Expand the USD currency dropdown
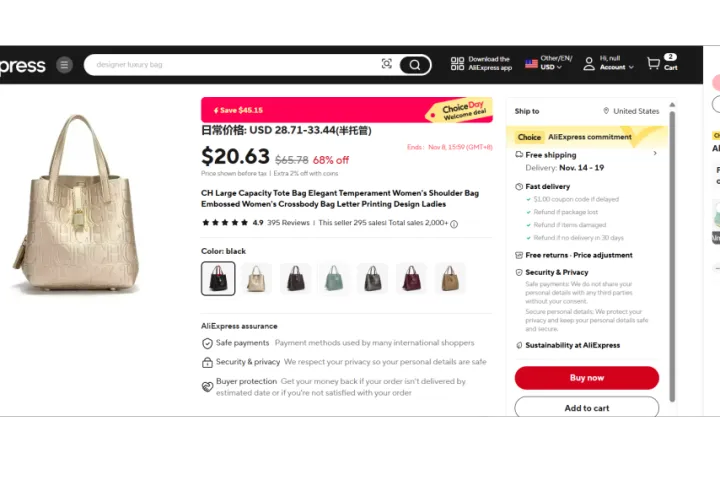The height and width of the screenshot is (480, 720). [551, 67]
